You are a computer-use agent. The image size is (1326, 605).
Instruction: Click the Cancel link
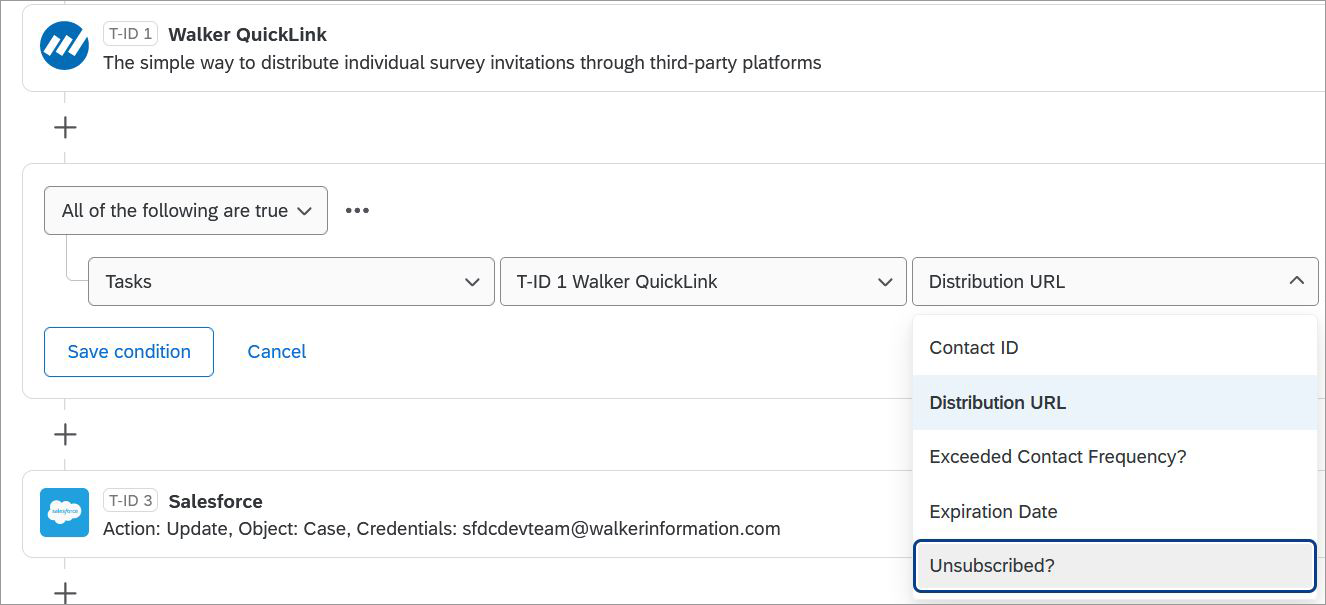pos(277,352)
